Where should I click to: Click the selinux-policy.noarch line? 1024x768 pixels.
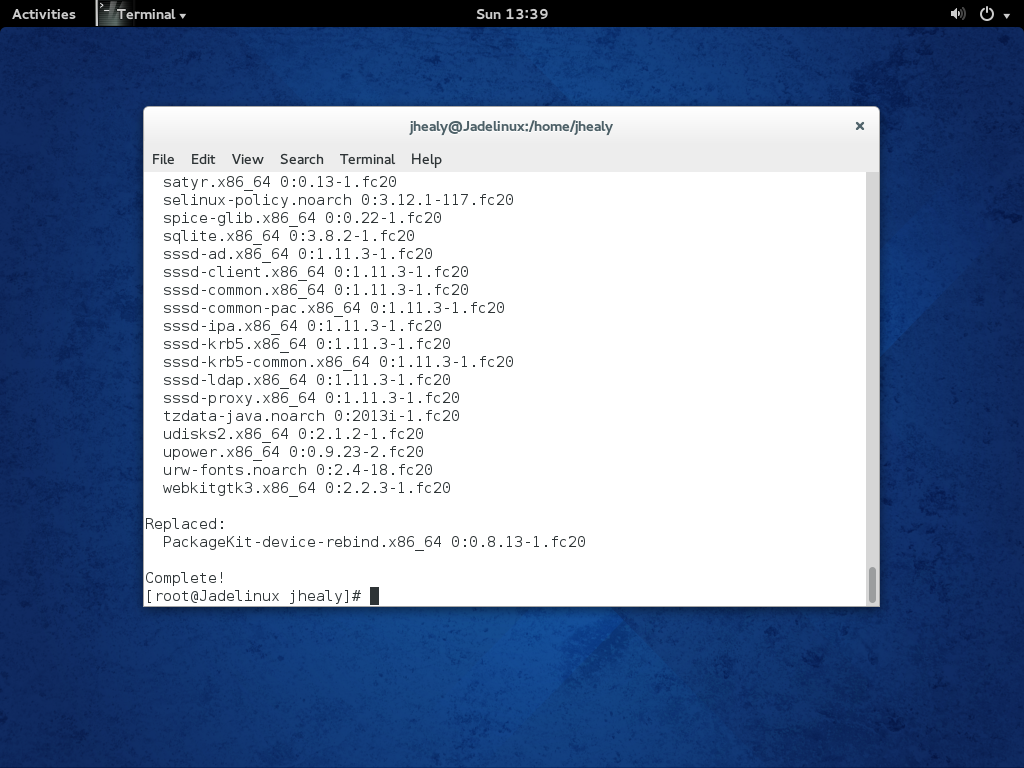pyautogui.click(x=338, y=200)
